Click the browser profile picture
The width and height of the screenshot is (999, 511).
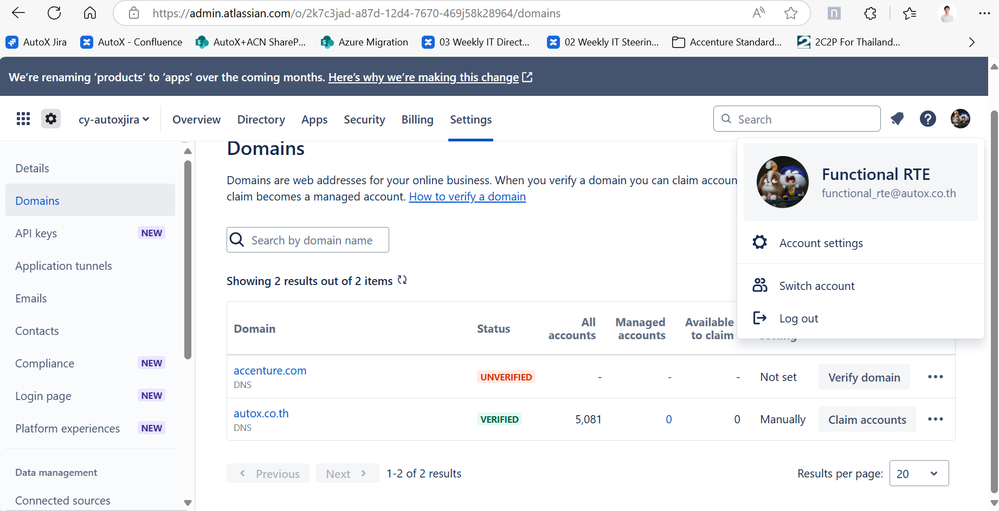click(947, 13)
